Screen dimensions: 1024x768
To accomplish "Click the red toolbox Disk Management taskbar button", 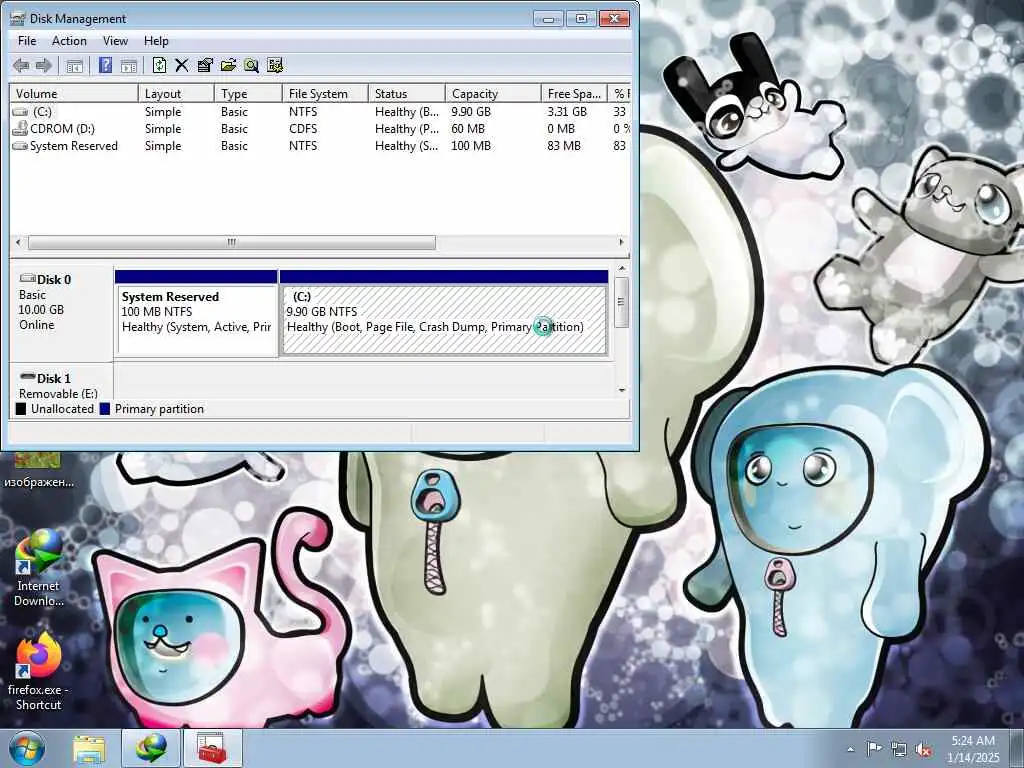I will pyautogui.click(x=212, y=748).
